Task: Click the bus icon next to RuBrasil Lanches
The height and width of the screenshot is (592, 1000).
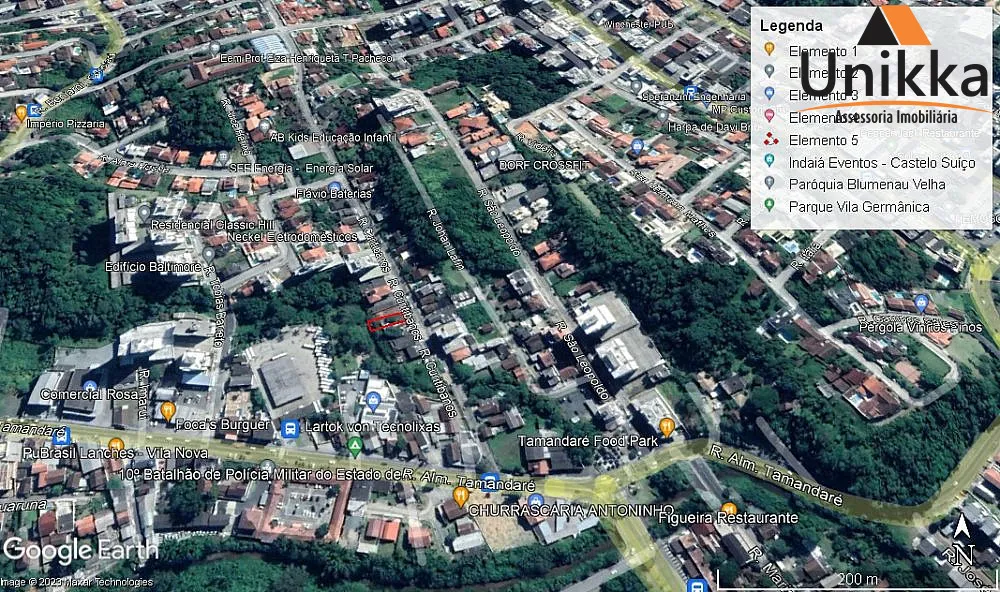Action: click(x=61, y=437)
